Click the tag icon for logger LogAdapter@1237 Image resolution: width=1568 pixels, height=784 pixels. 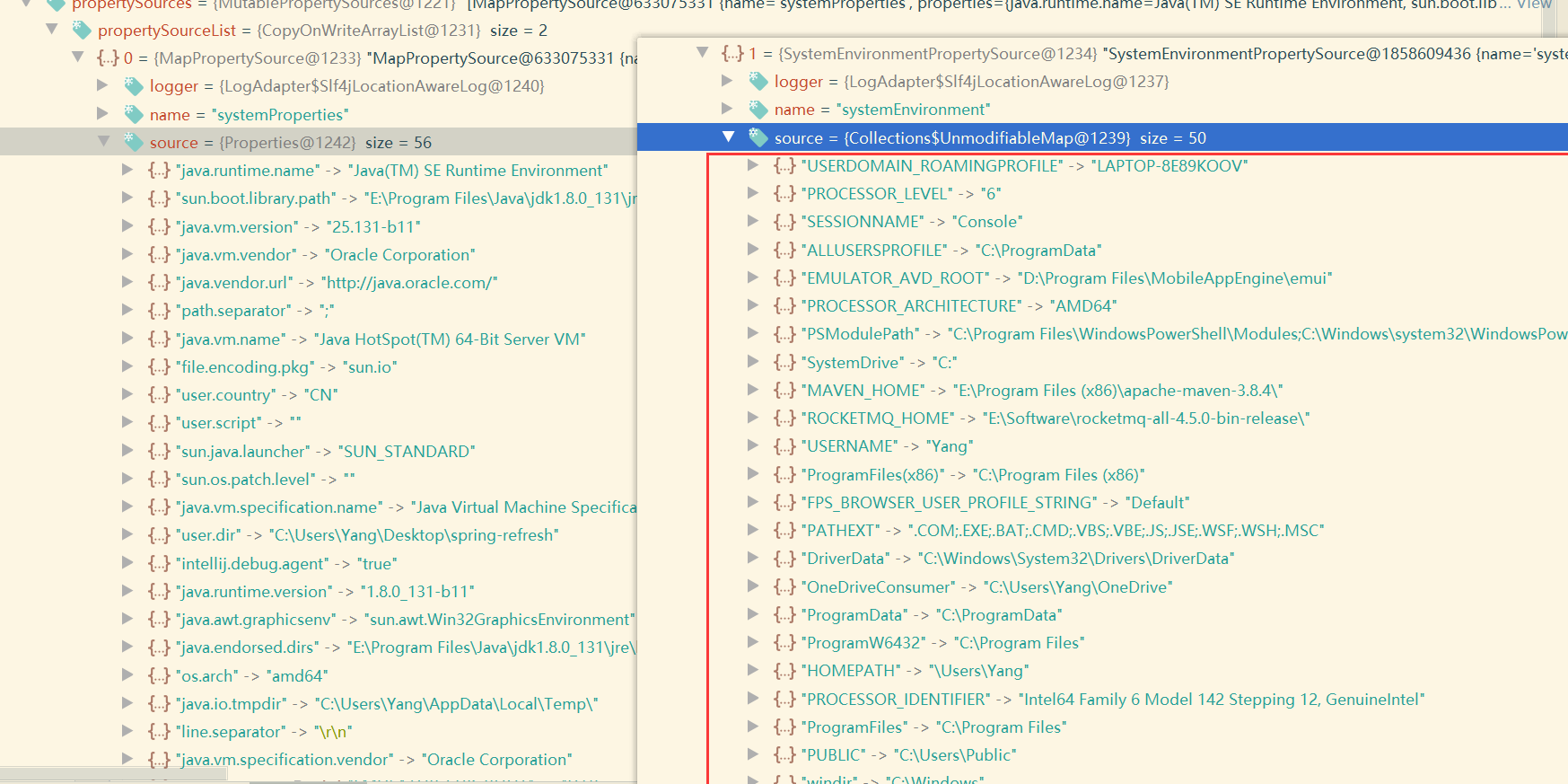click(x=758, y=82)
